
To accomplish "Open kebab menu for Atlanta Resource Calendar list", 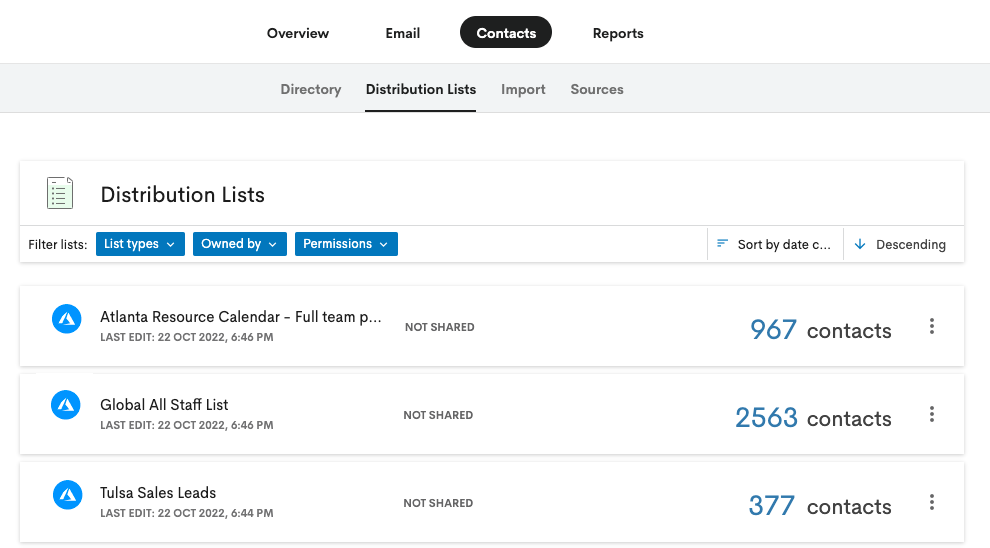I will (931, 326).
